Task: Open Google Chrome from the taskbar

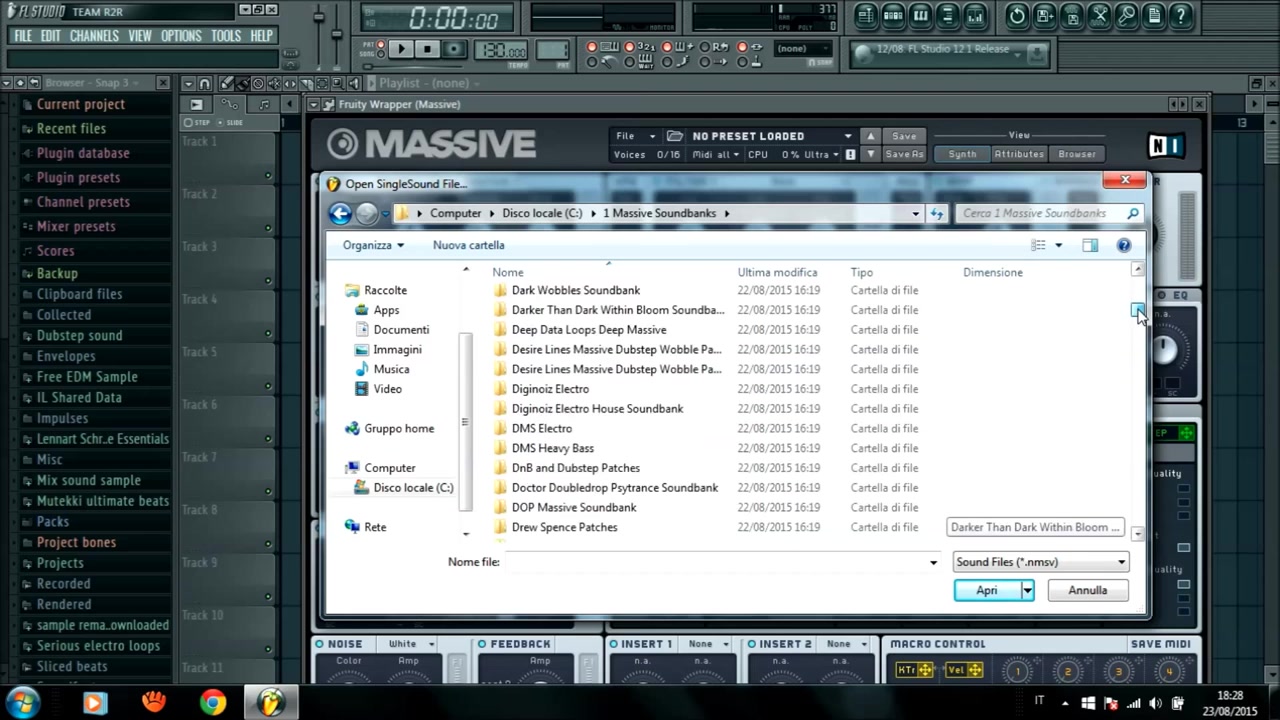Action: pos(212,703)
